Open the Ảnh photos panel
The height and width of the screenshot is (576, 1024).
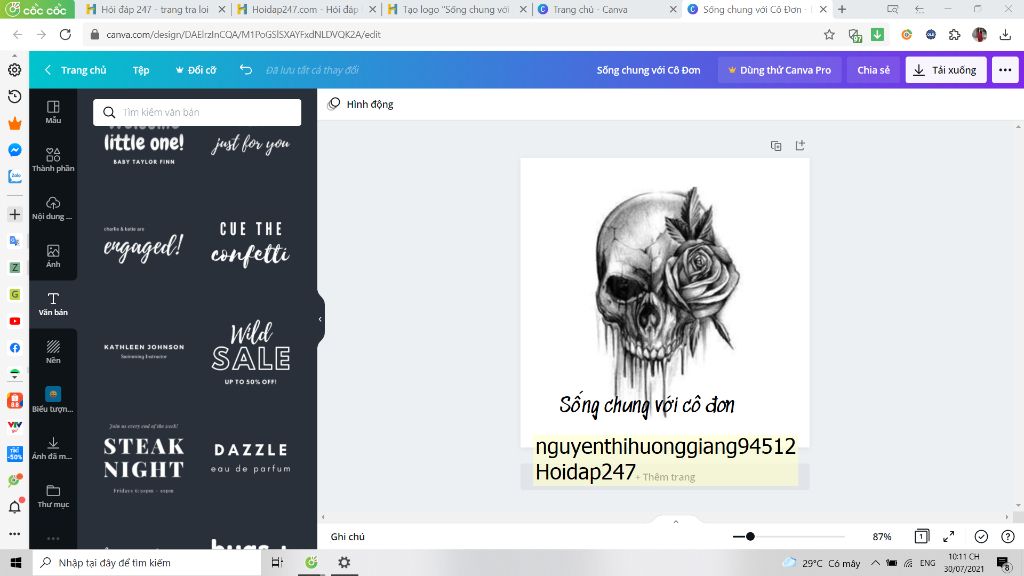point(53,255)
